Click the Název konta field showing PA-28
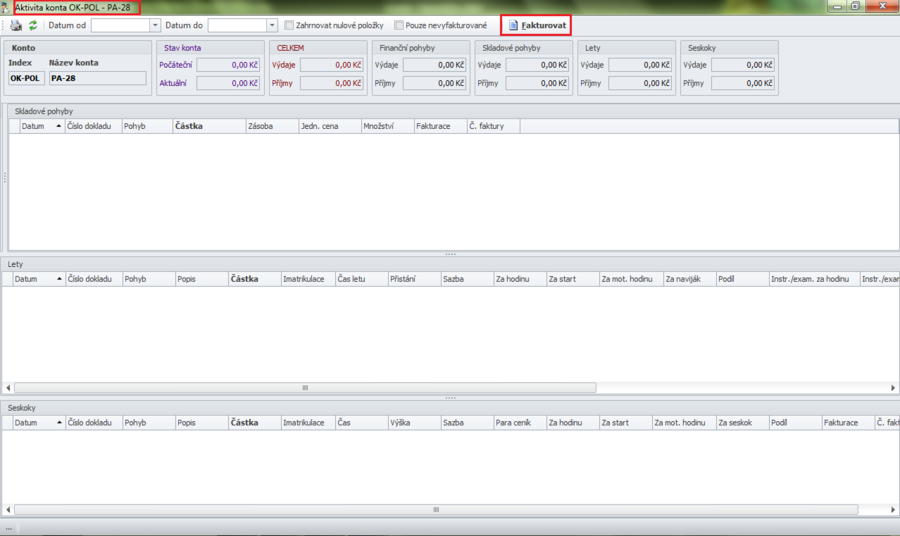The image size is (900, 536). (x=97, y=78)
